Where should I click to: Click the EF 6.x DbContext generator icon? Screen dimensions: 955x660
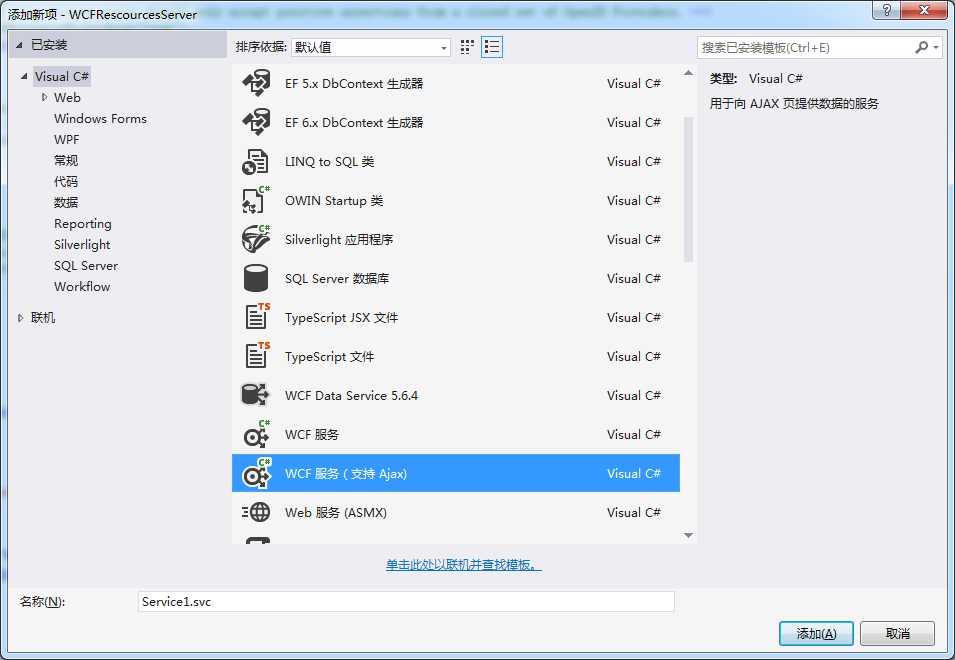256,122
